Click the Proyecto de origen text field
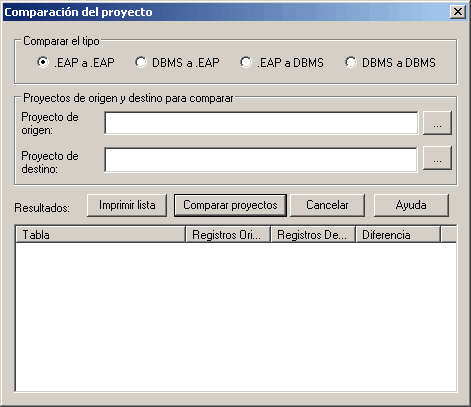Screen dimensions: 471x407 click(x=261, y=123)
